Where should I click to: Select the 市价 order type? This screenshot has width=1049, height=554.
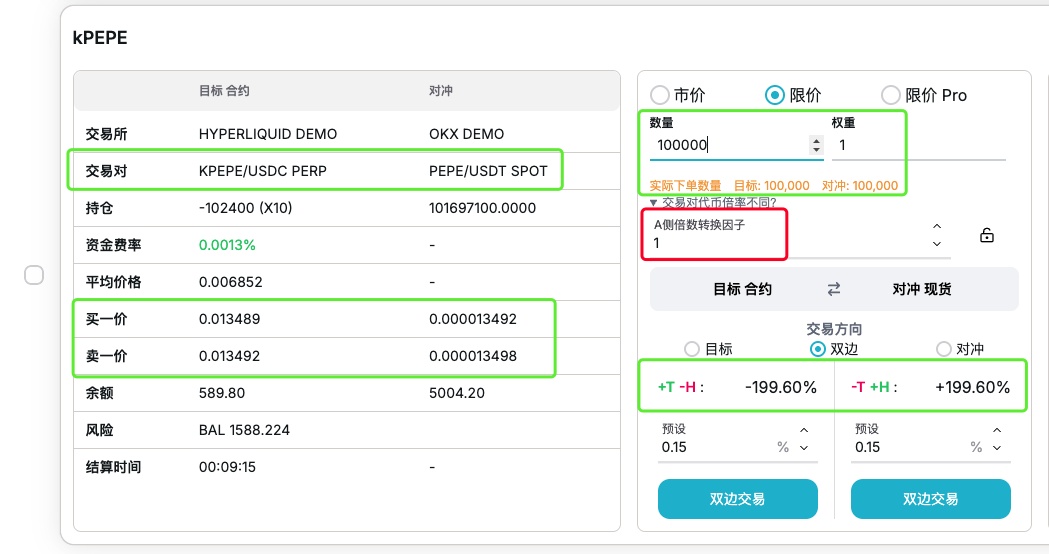(x=660, y=95)
